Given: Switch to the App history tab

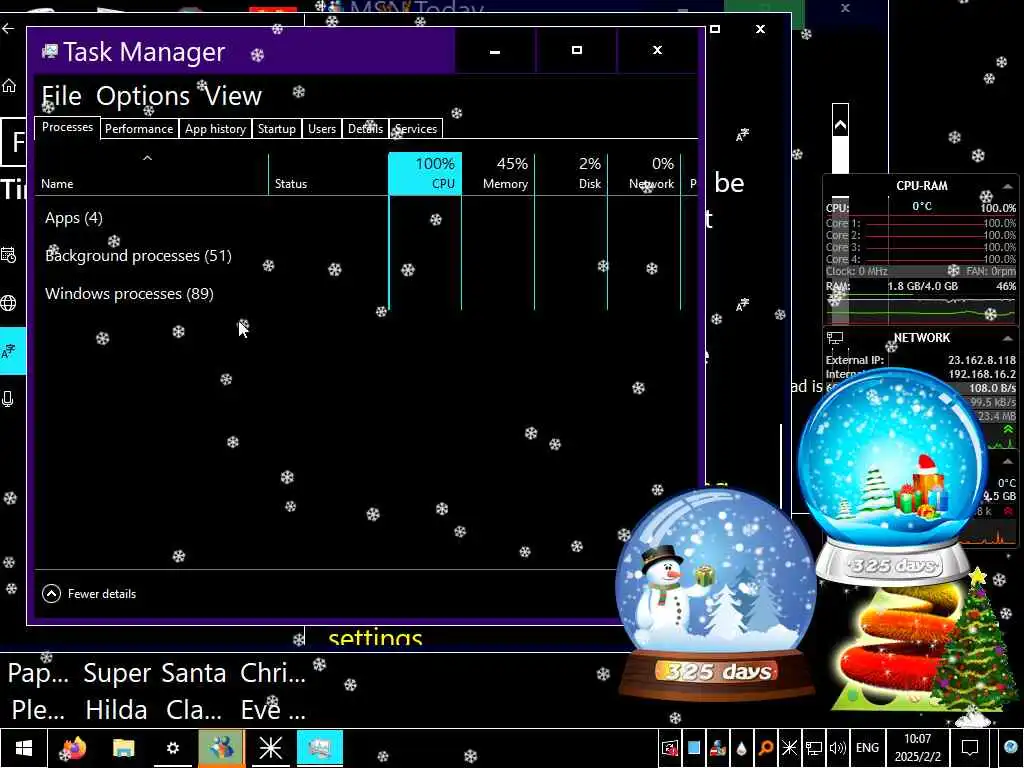Looking at the screenshot, I should tap(215, 129).
